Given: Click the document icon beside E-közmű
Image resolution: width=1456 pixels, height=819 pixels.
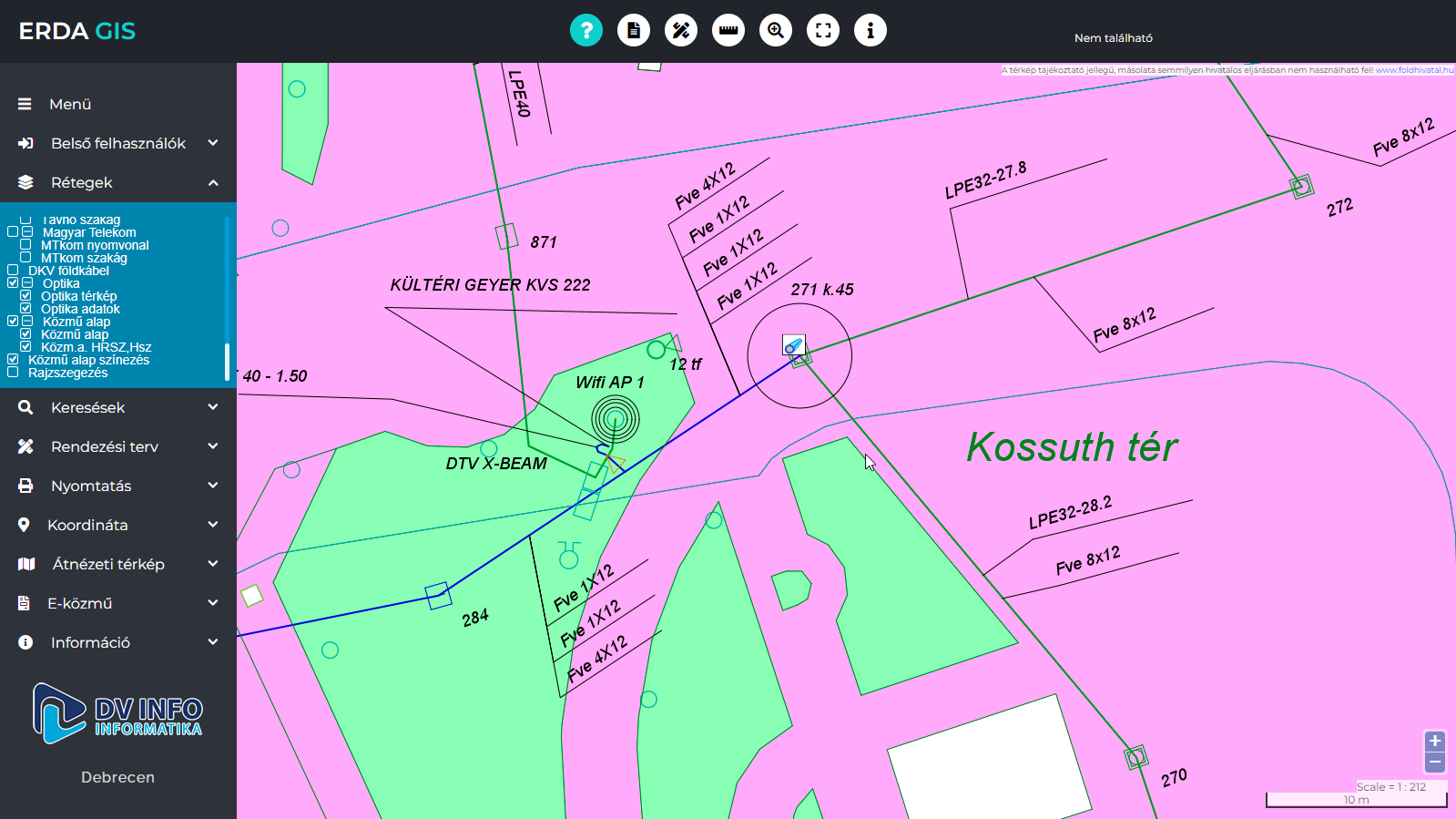Looking at the screenshot, I should [x=24, y=603].
